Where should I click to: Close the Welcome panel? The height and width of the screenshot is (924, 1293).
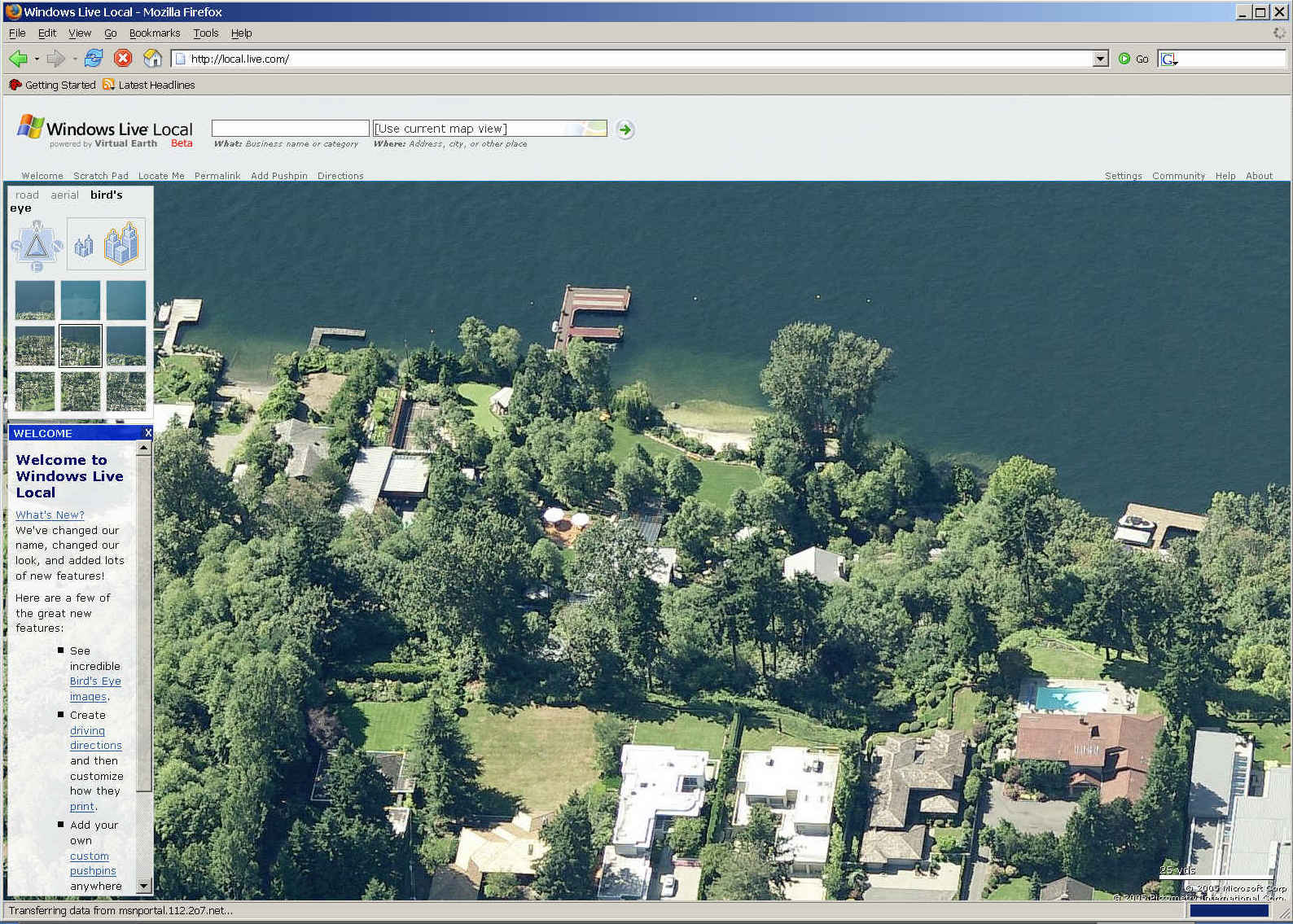(147, 433)
